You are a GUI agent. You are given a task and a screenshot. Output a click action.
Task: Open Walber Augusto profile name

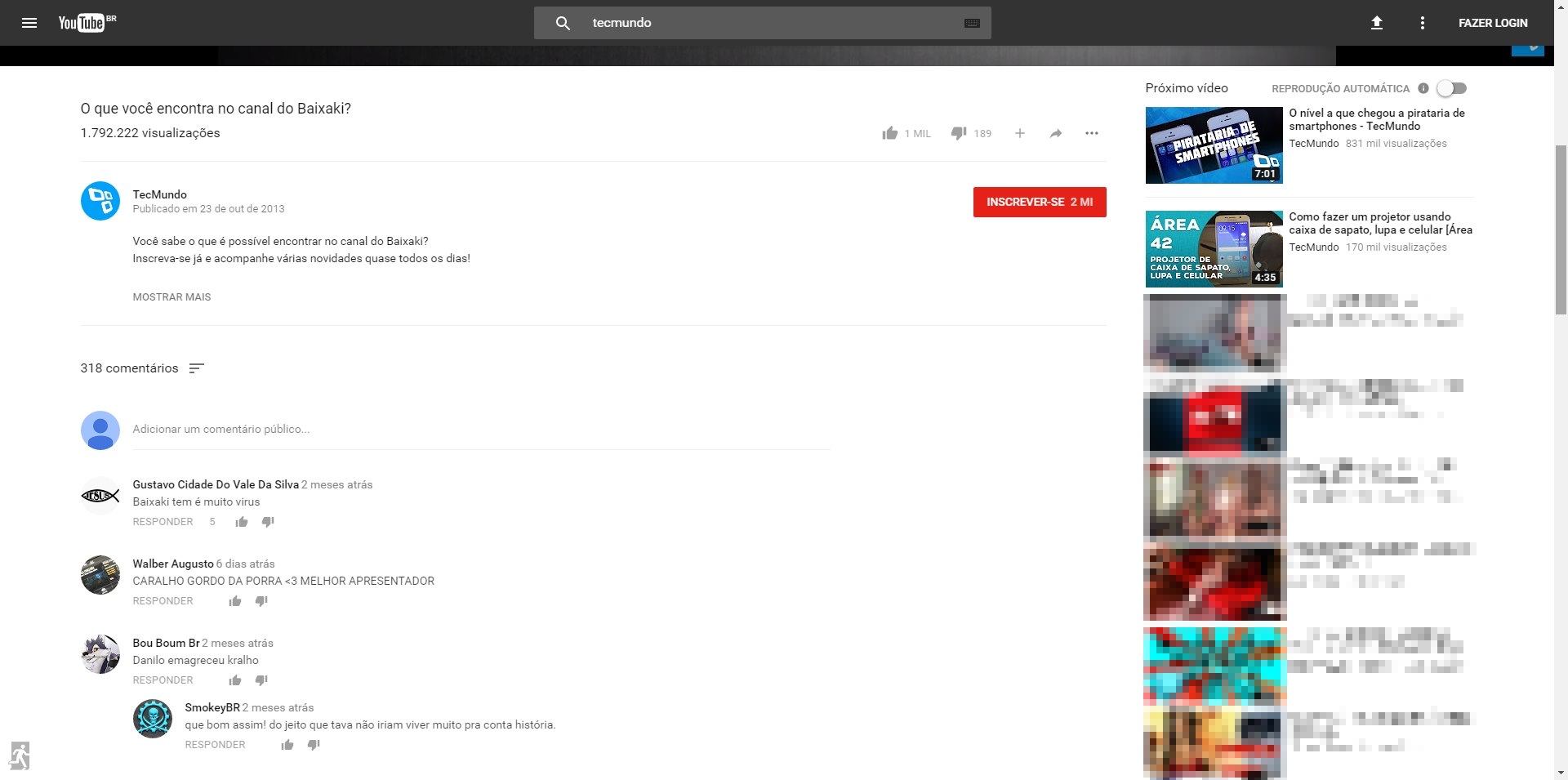click(x=173, y=564)
